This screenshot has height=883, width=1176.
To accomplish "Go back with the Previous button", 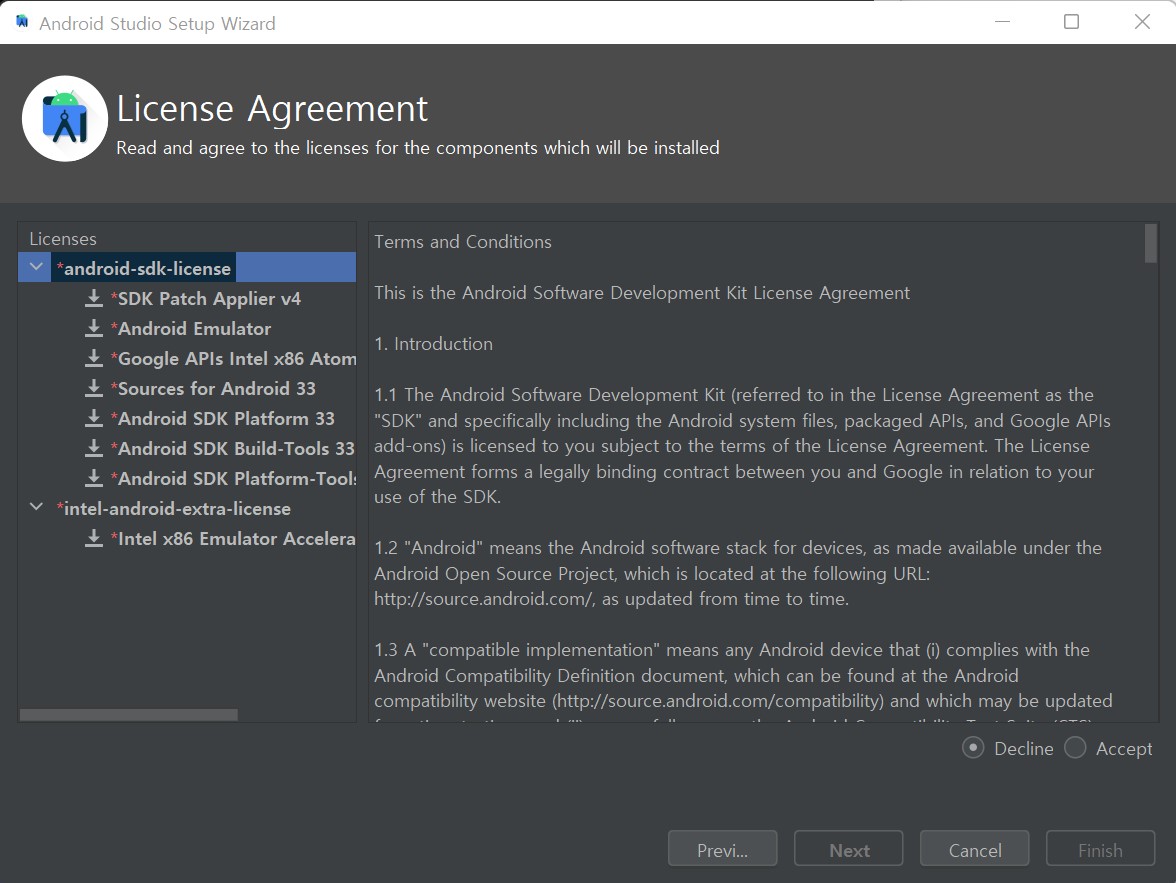I will point(722,848).
